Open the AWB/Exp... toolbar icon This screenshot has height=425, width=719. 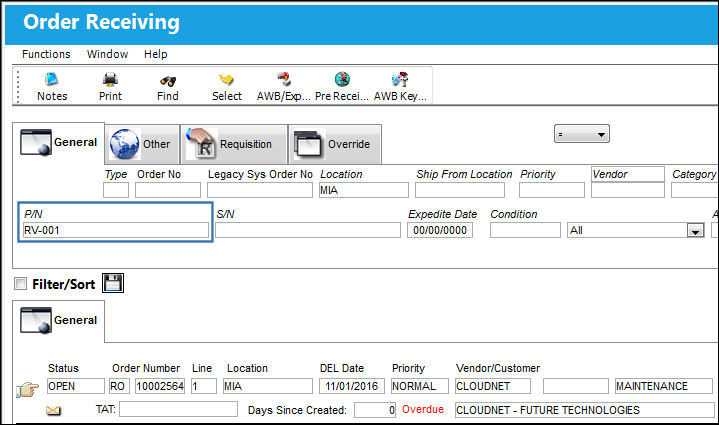[284, 79]
